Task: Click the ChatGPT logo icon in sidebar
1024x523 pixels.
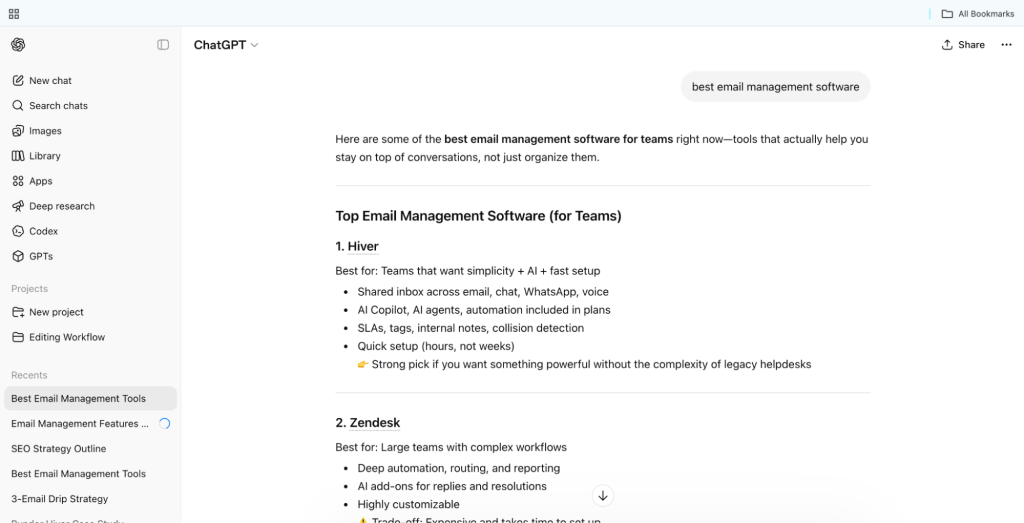Action: coord(18,44)
